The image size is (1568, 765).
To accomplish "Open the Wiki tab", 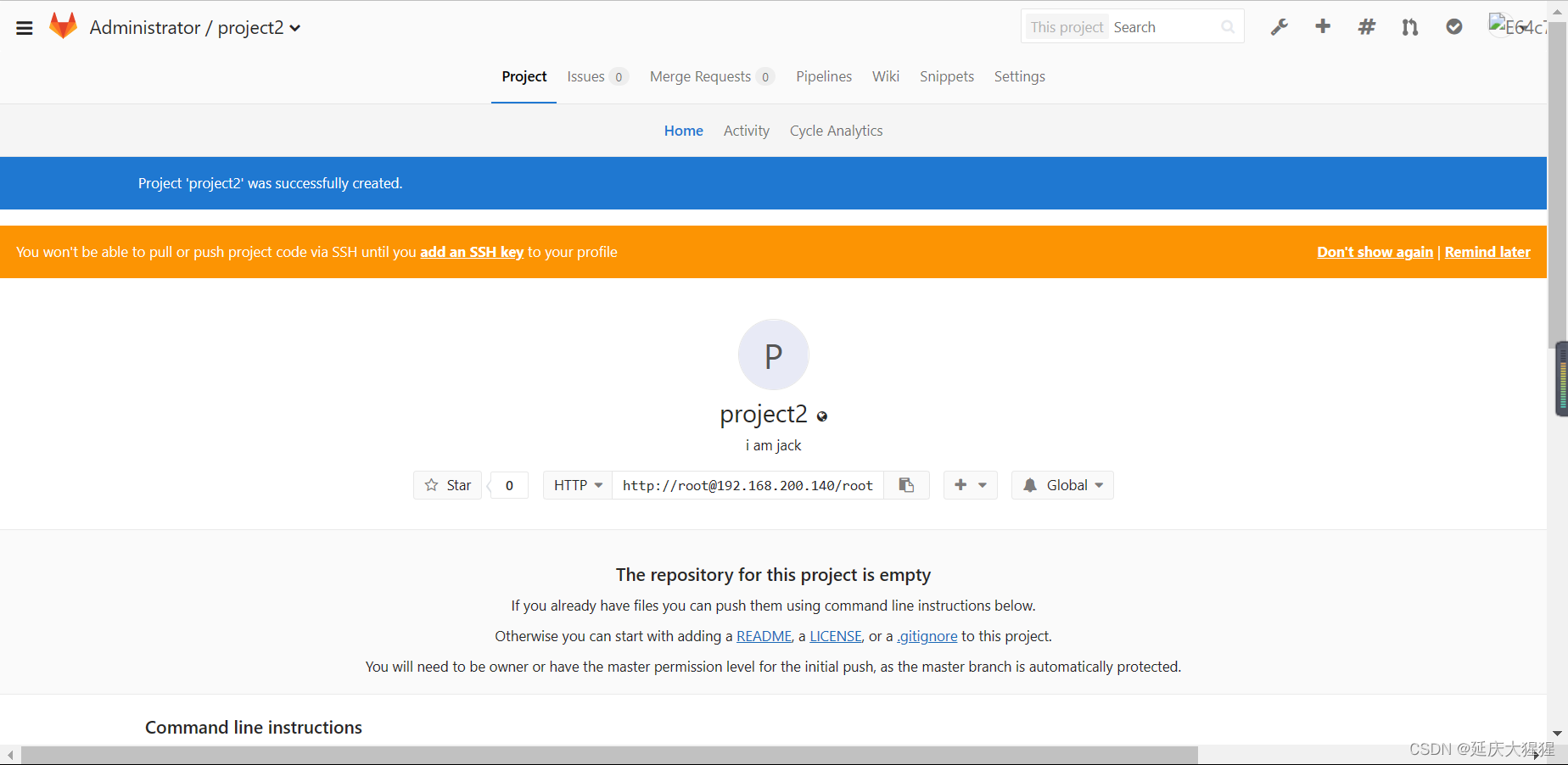I will [886, 76].
